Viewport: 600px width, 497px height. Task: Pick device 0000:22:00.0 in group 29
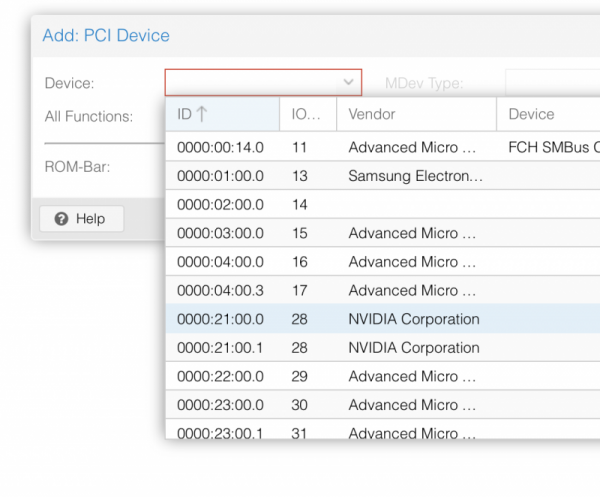coord(220,376)
